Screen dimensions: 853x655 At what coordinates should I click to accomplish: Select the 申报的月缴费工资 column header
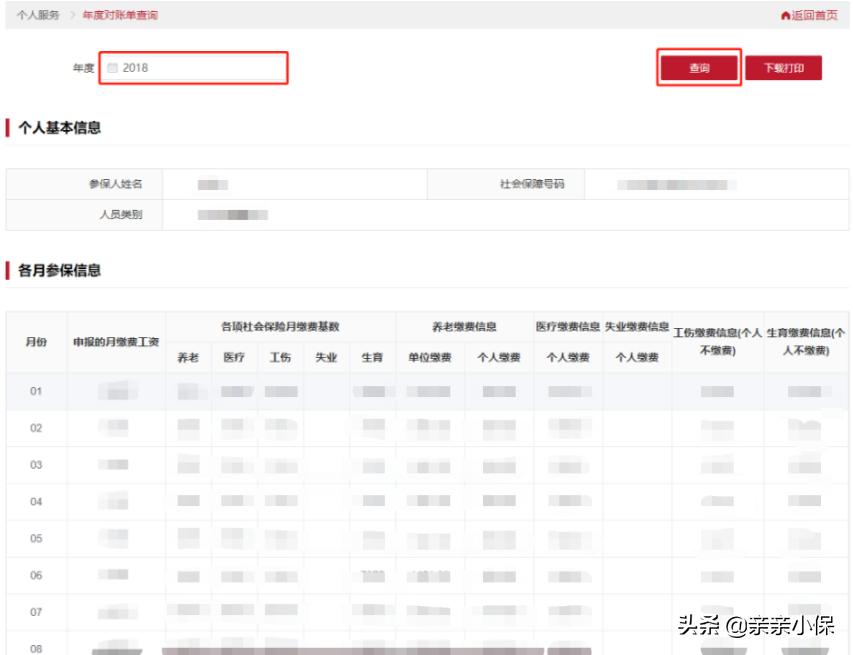(x=116, y=342)
